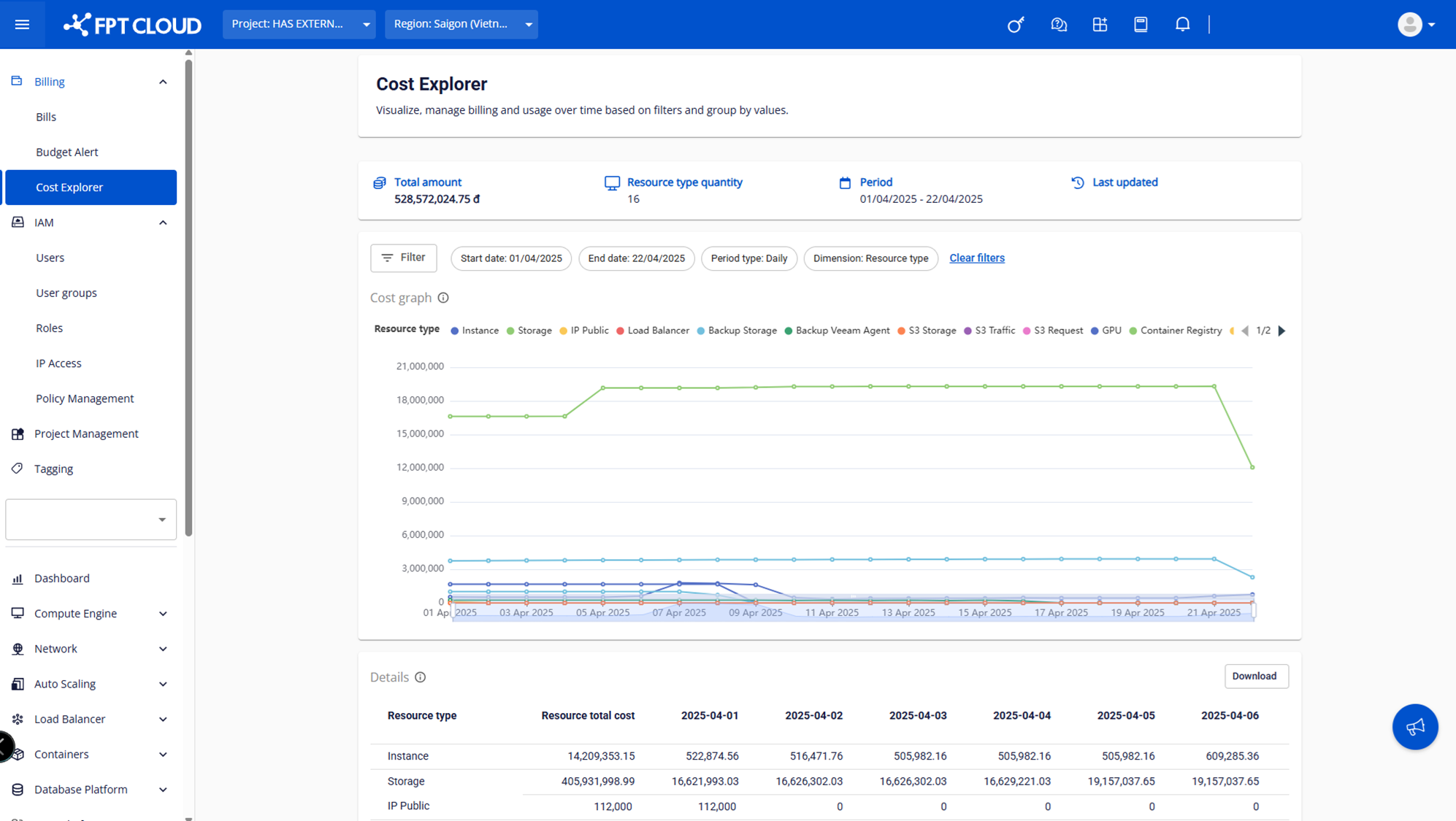Click the notification bell icon
The image size is (1456, 821).
pyautogui.click(x=1182, y=25)
